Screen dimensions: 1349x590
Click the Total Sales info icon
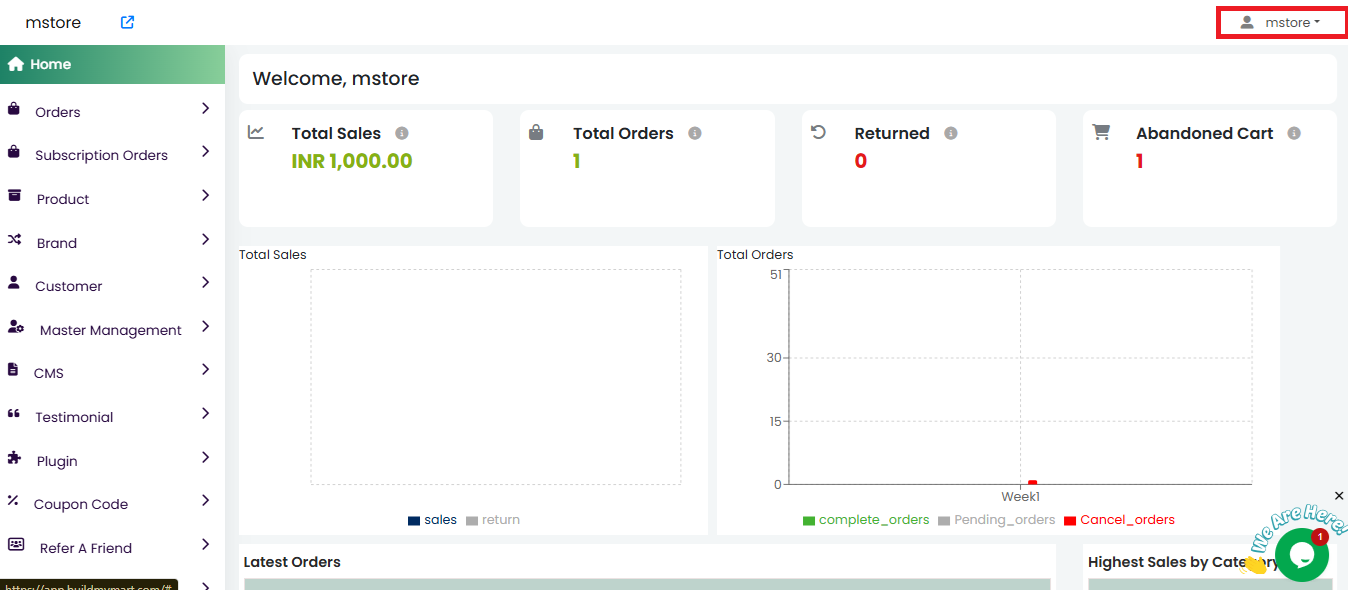pyautogui.click(x=402, y=133)
